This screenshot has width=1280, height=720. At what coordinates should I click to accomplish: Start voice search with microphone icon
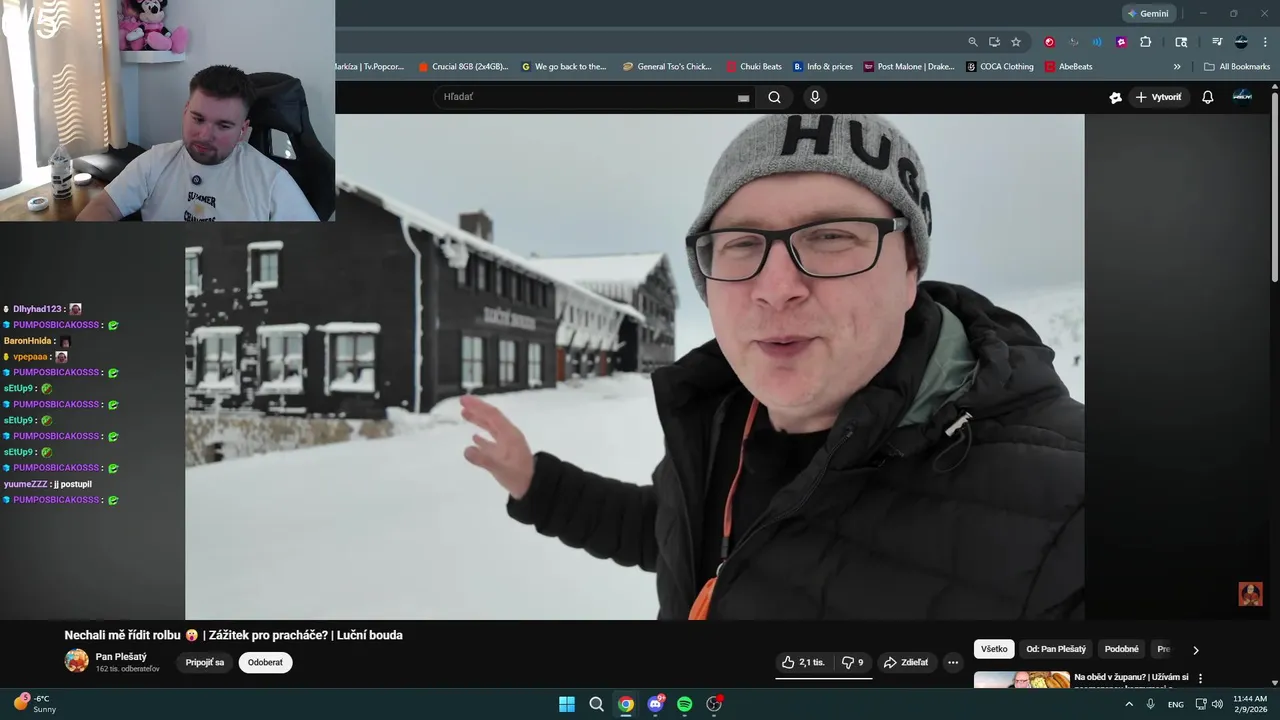[x=815, y=97]
